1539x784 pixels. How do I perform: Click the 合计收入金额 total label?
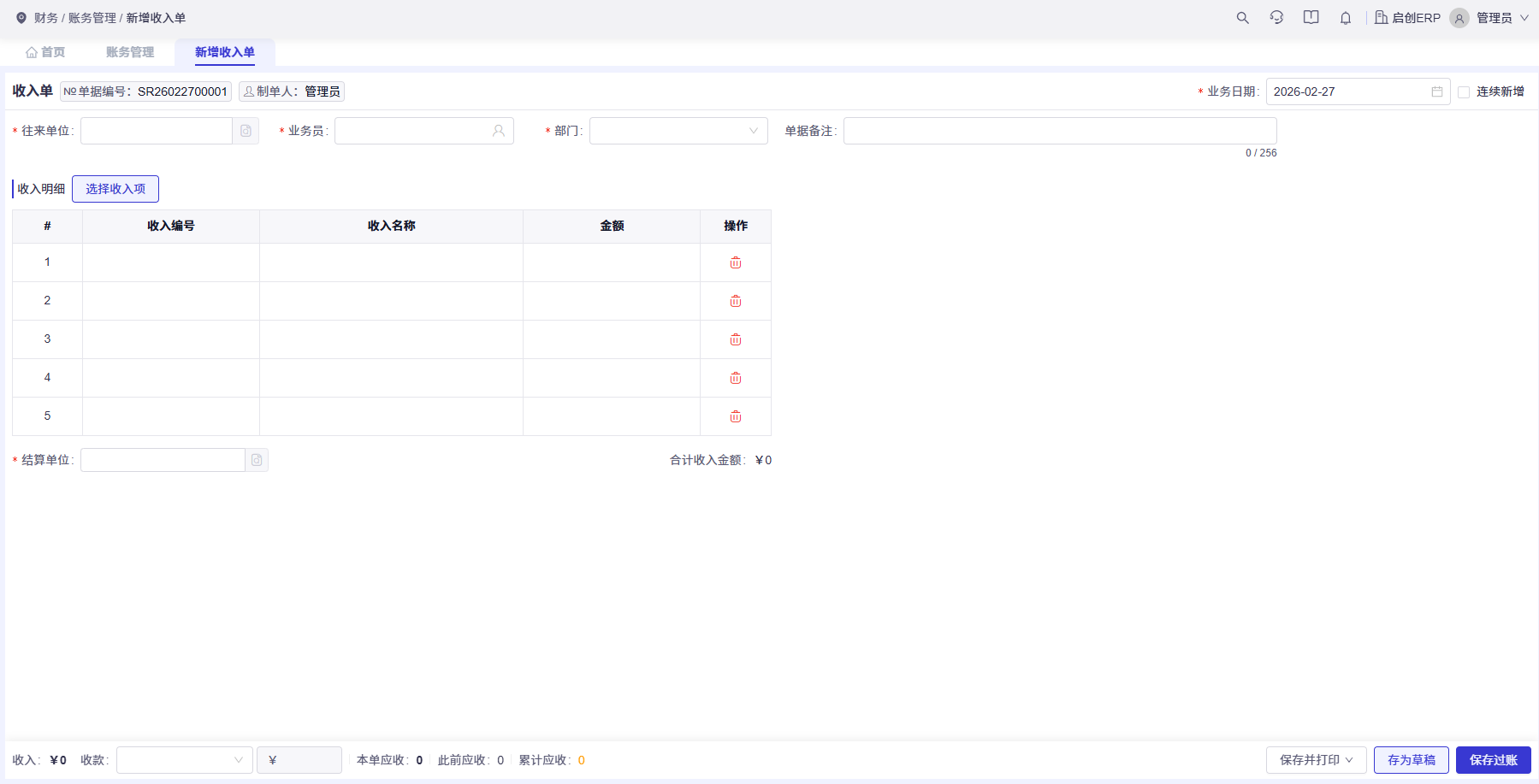707,460
